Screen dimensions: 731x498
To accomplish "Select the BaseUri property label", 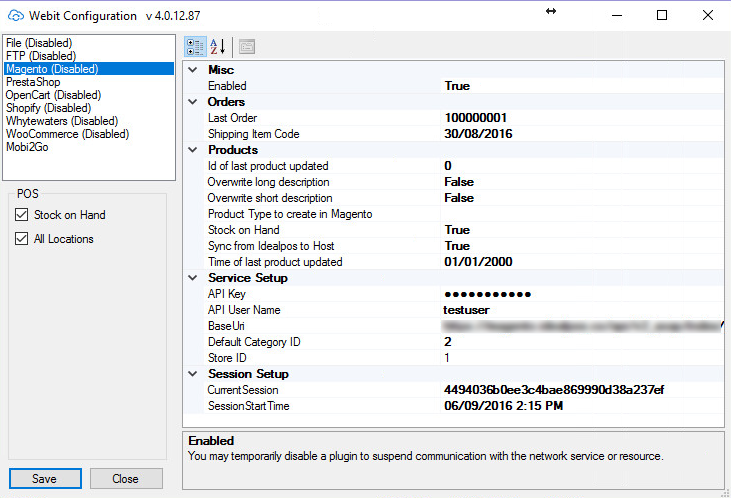I will pos(226,326).
